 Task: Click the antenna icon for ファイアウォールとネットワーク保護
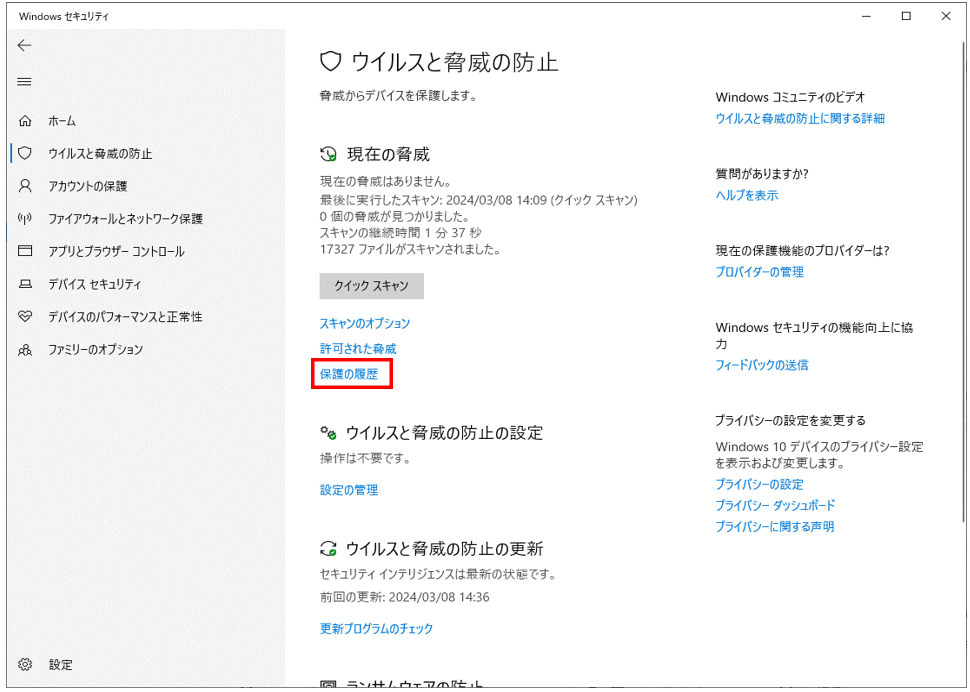pos(25,218)
